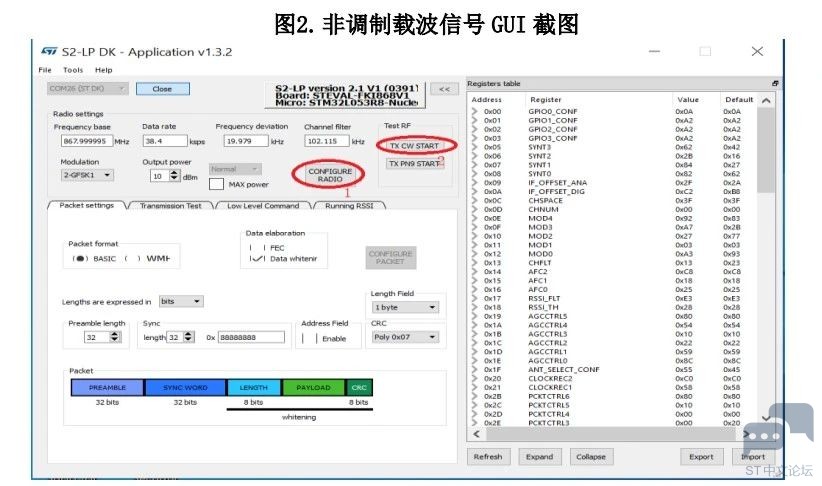Expand register 0x1F ANT_SELECT_CONF row
822x486 pixels.
click(474, 370)
